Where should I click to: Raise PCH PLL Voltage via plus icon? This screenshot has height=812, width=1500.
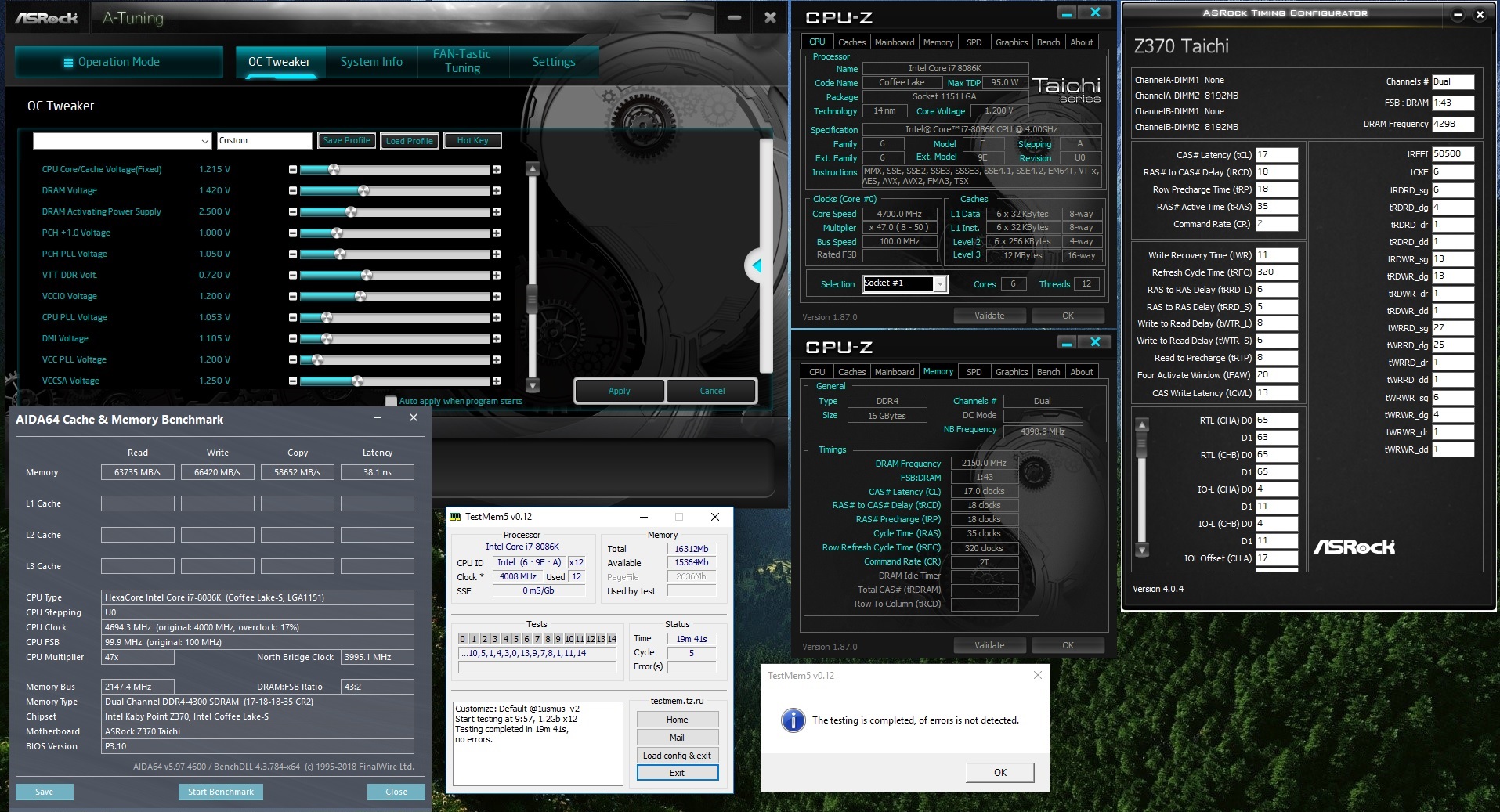497,254
